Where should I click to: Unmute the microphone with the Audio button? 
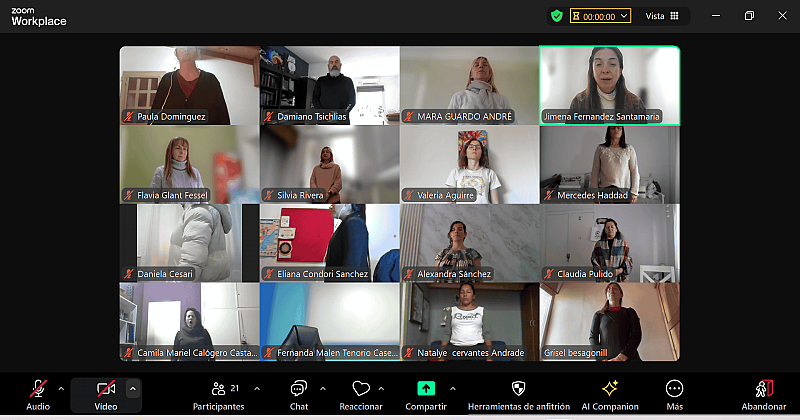point(38,390)
